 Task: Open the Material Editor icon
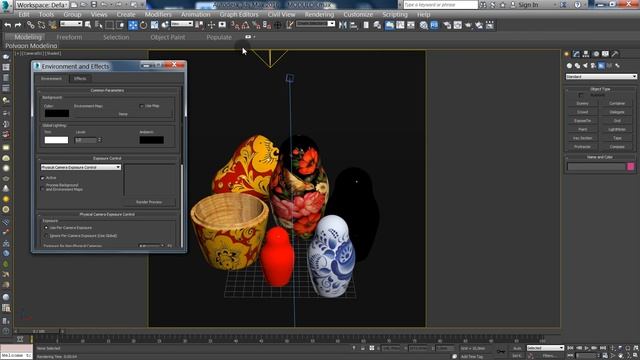click(x=424, y=25)
